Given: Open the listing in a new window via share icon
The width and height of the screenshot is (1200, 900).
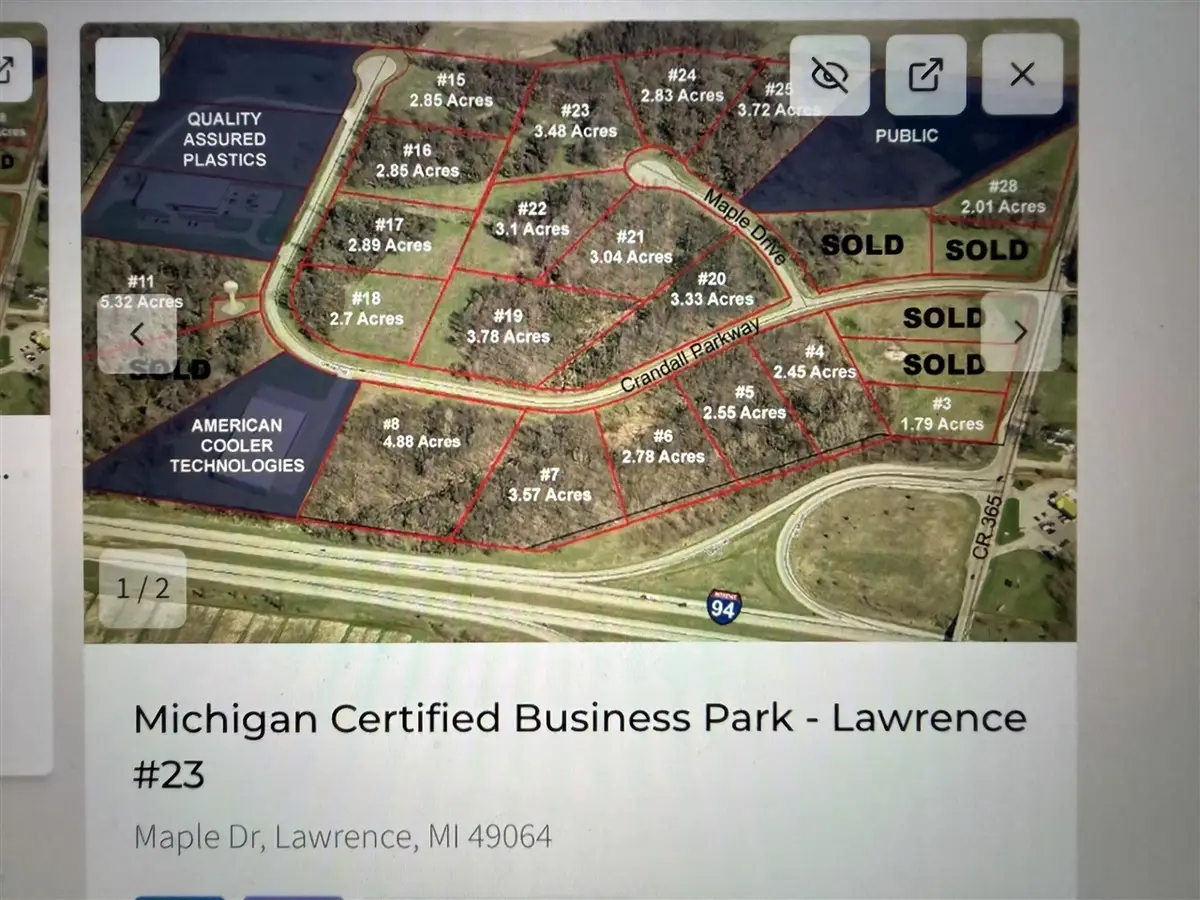Looking at the screenshot, I should [925, 74].
